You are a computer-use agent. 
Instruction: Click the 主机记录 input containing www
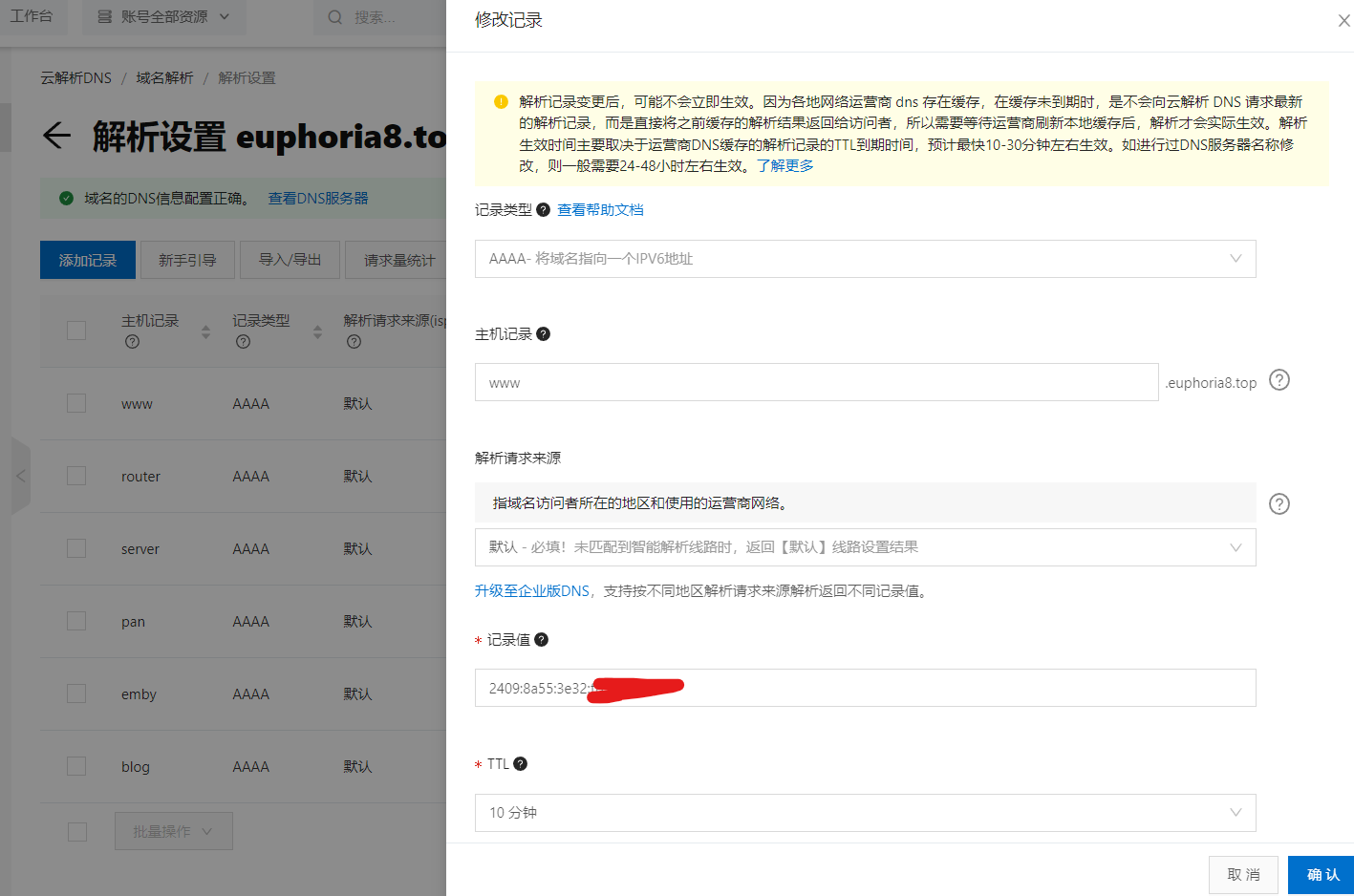(816, 382)
